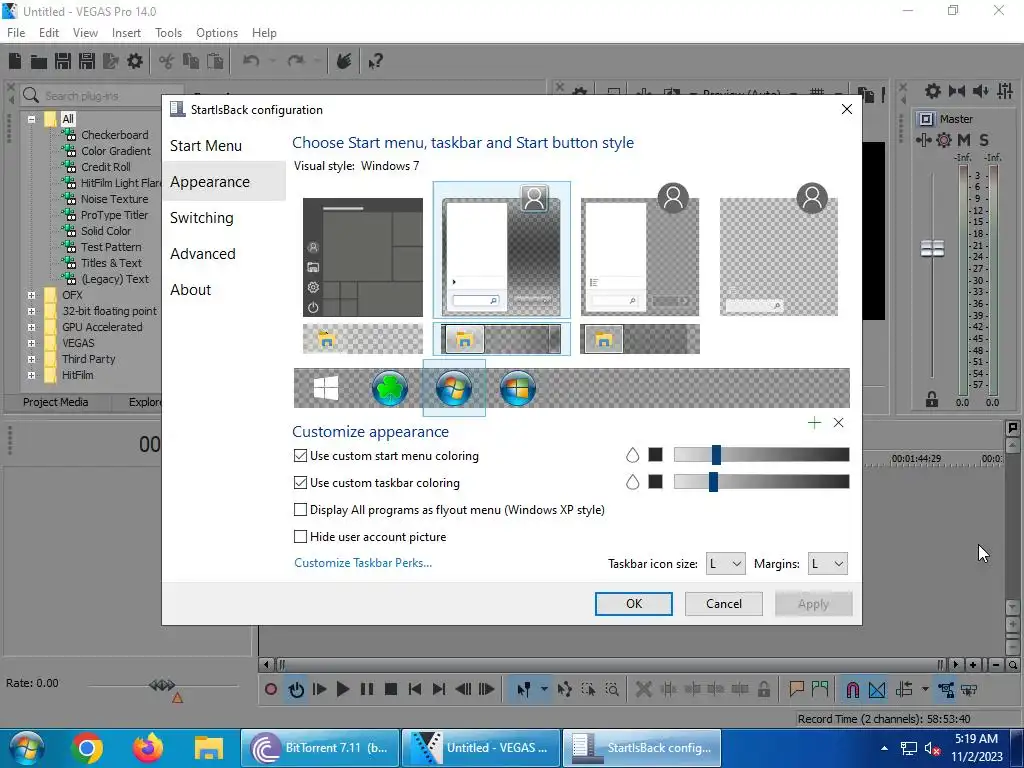Click taskbar color droplet icon

pyautogui.click(x=632, y=482)
